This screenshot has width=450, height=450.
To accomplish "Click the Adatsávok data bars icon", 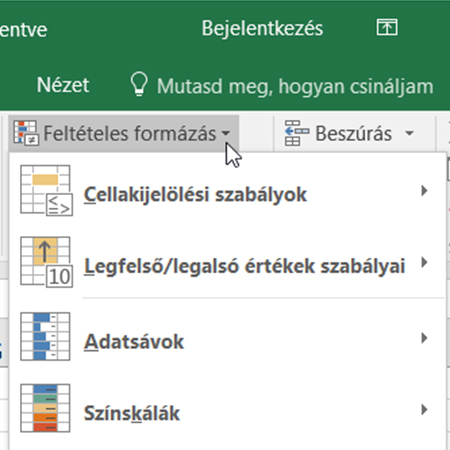I will (x=45, y=336).
